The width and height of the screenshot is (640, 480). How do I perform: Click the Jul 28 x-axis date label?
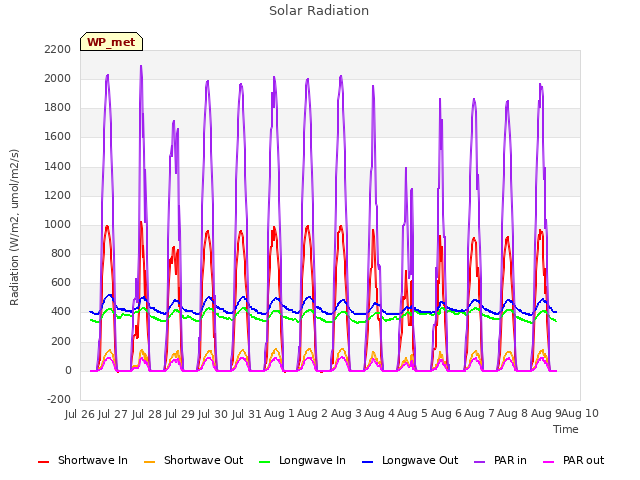coord(147,414)
